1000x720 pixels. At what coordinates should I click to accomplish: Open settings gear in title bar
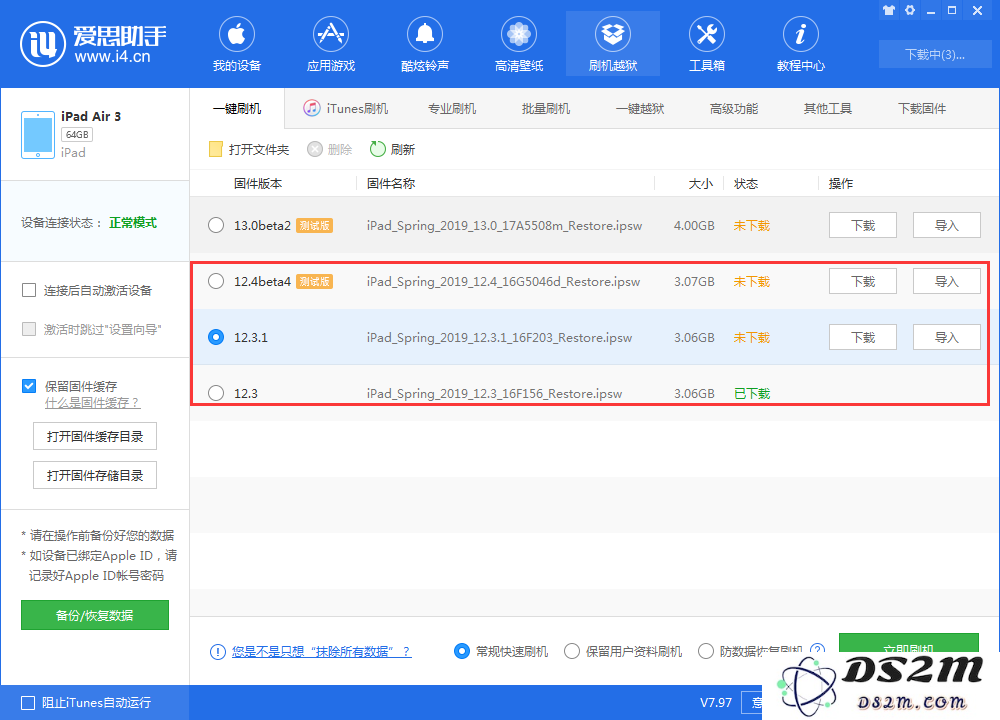click(910, 10)
